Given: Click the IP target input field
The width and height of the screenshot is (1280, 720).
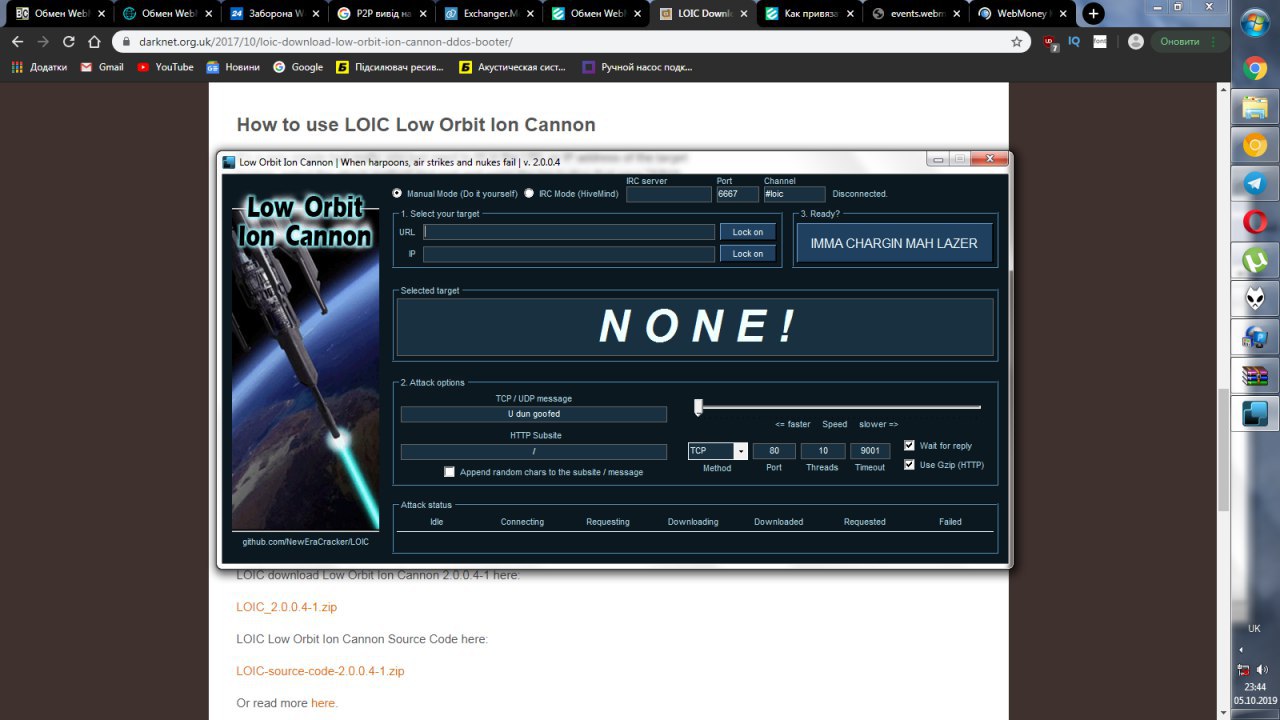Looking at the screenshot, I should click(x=569, y=254).
